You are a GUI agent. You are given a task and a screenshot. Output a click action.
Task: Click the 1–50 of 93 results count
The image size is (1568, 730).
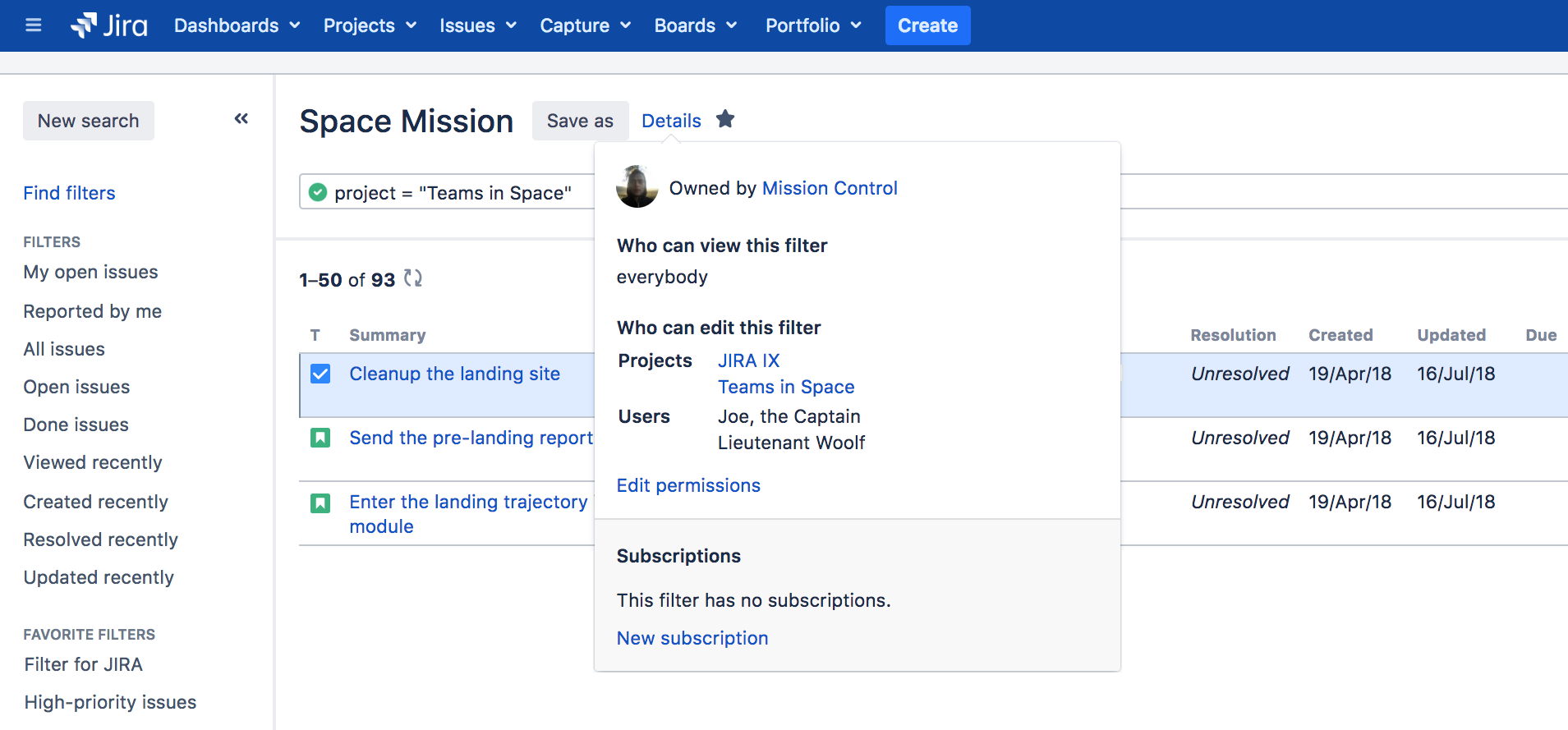347,280
